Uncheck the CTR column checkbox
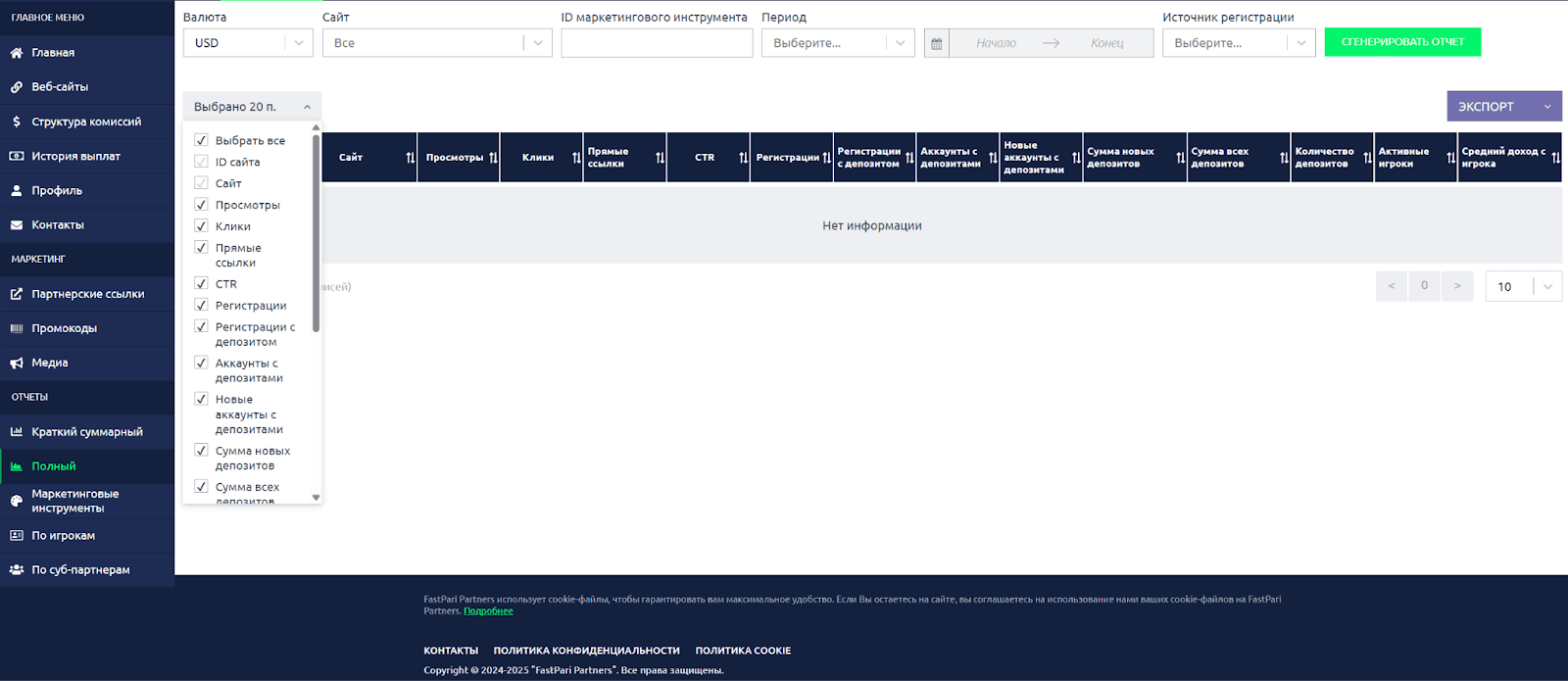Screen dimensions: 1568x681 (x=201, y=284)
